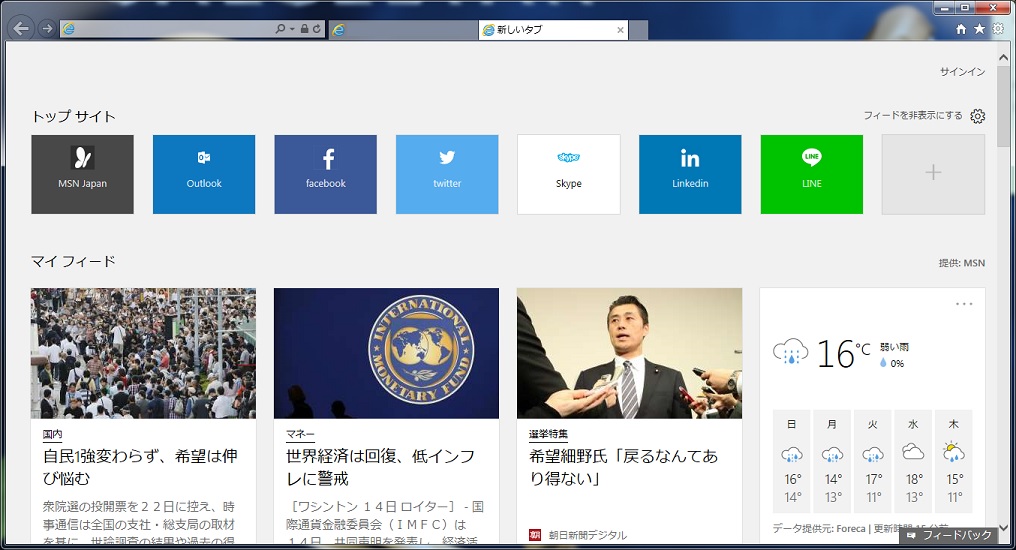Click the 選挙特集 category label
This screenshot has width=1016, height=550.
coord(548,434)
